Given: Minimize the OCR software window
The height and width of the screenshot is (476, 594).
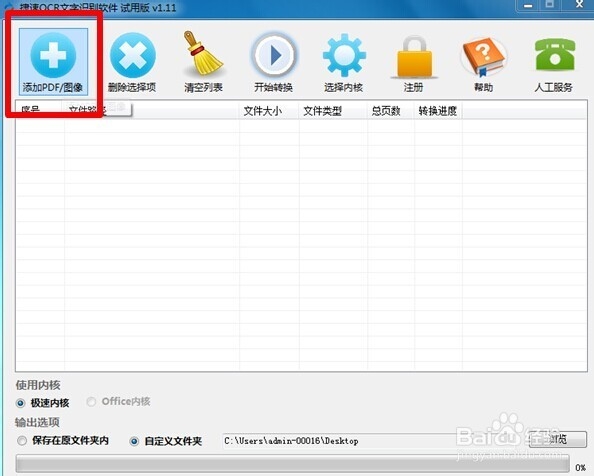Looking at the screenshot, I should pyautogui.click(x=528, y=5).
